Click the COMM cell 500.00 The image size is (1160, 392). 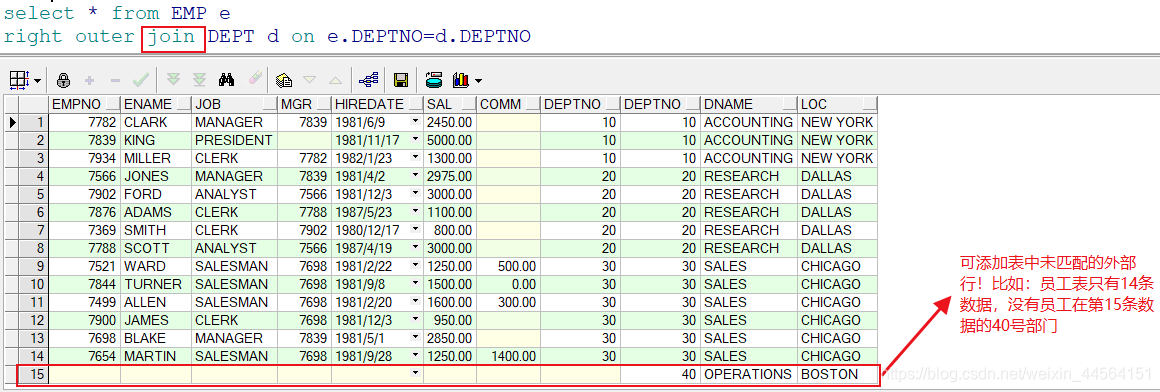point(508,266)
